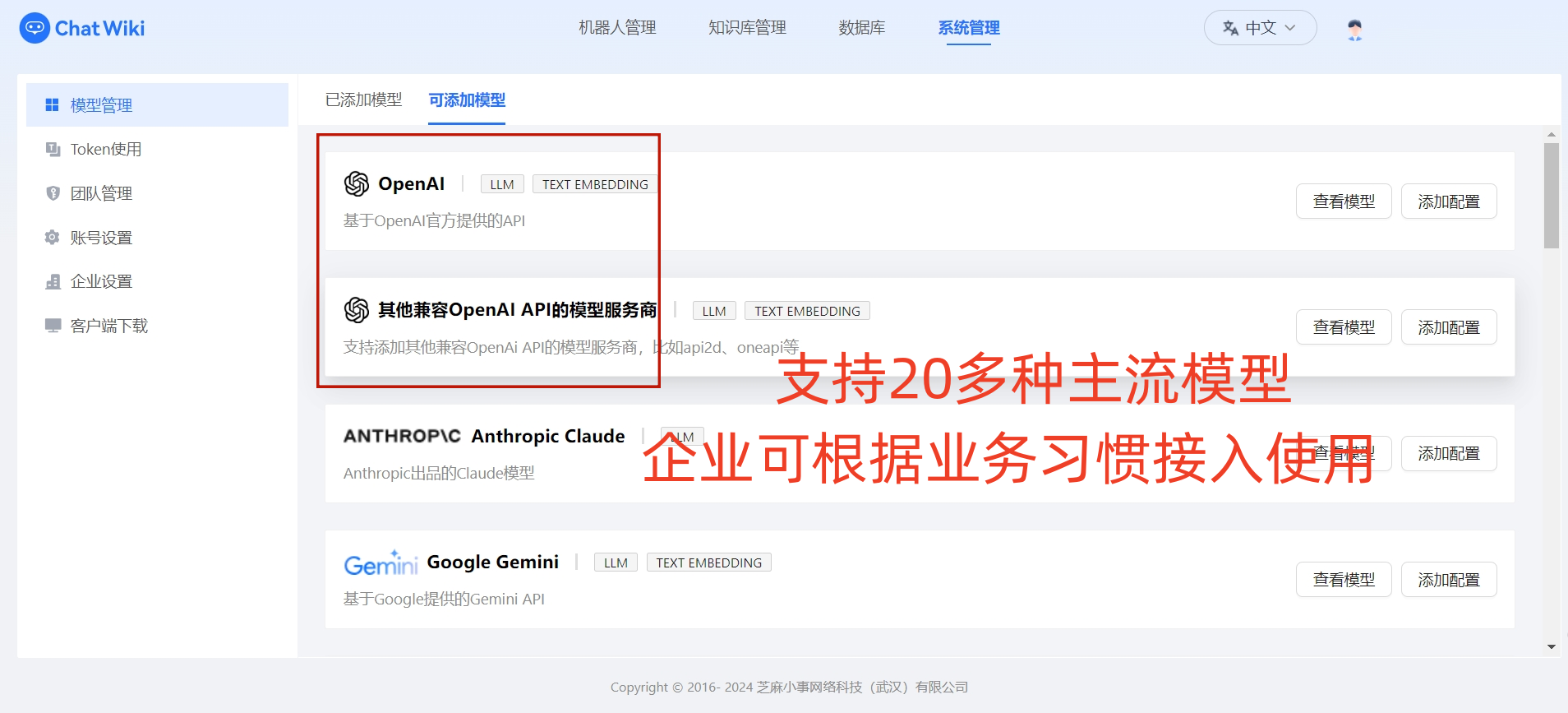Open 账号设置 in the sidebar
This screenshot has height=713, width=1568.
pyautogui.click(x=157, y=238)
